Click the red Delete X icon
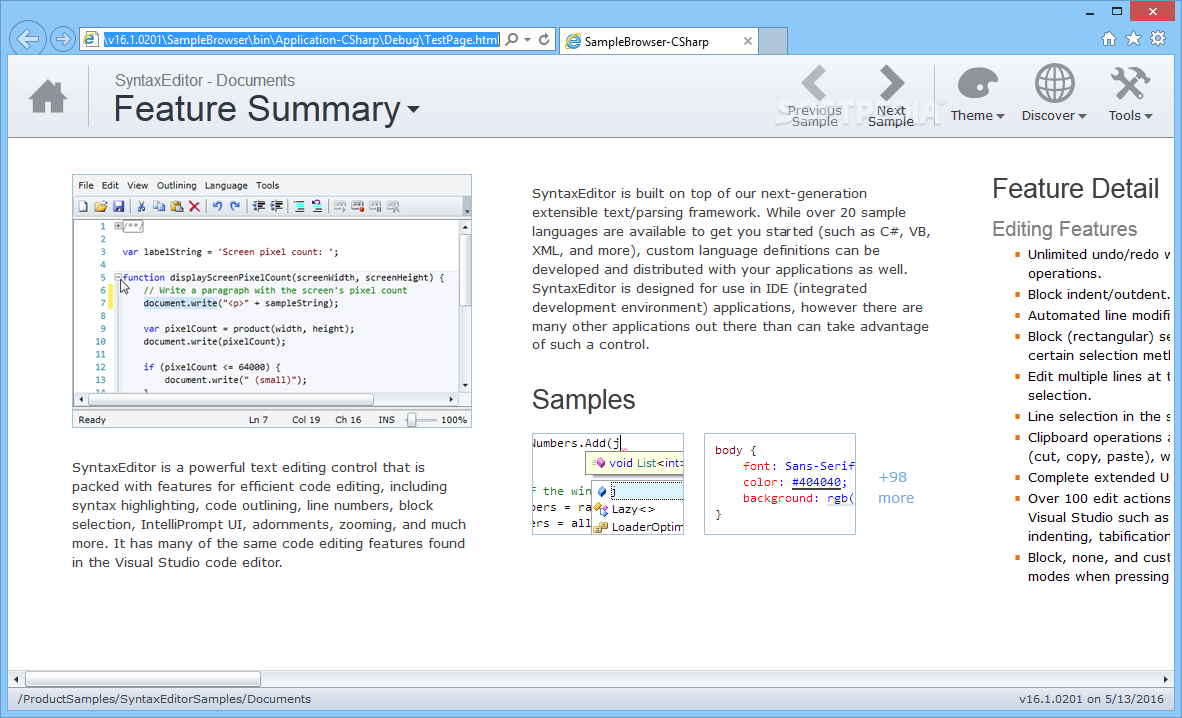 194,207
